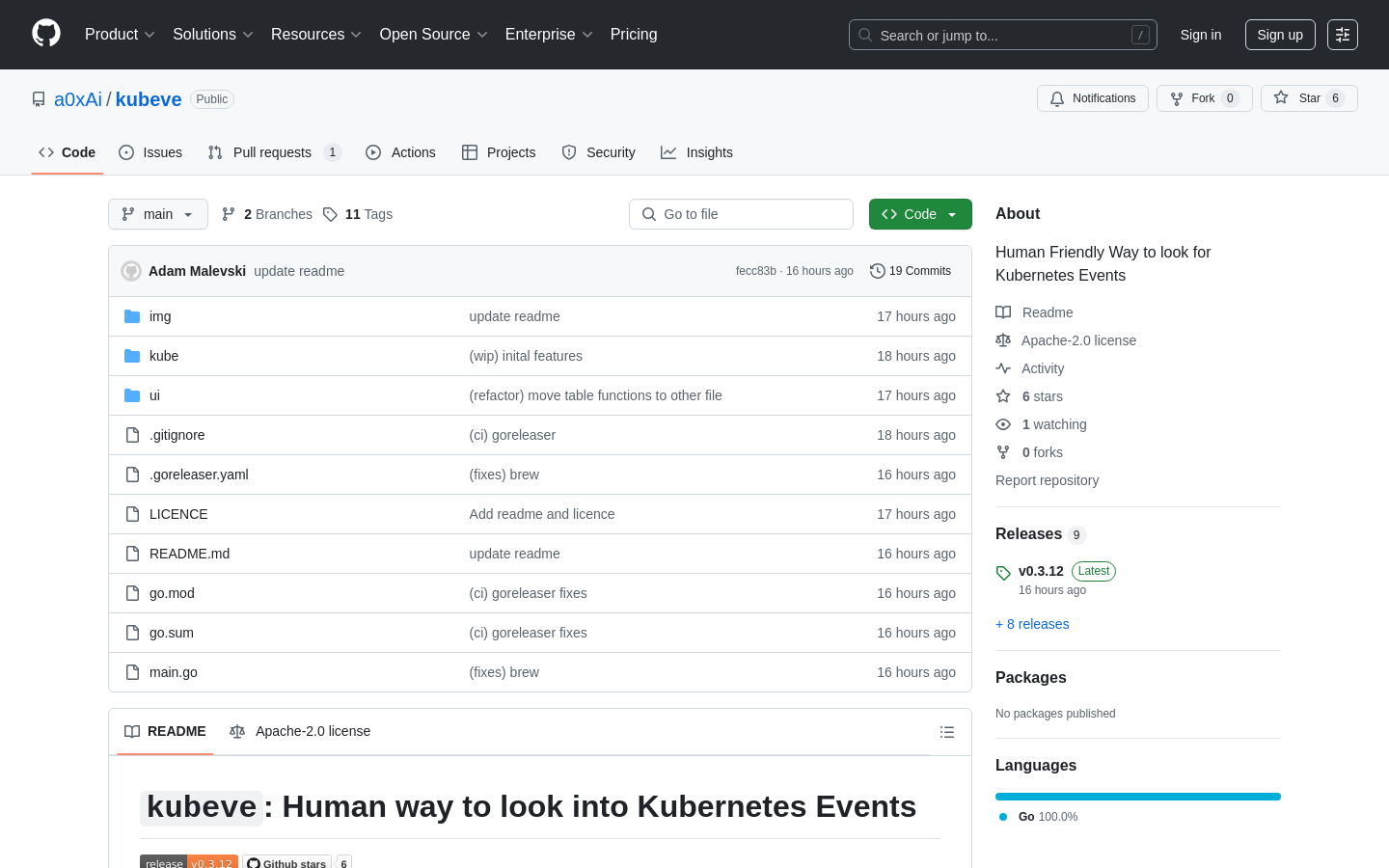Star the kubeve repository

[x=1309, y=98]
